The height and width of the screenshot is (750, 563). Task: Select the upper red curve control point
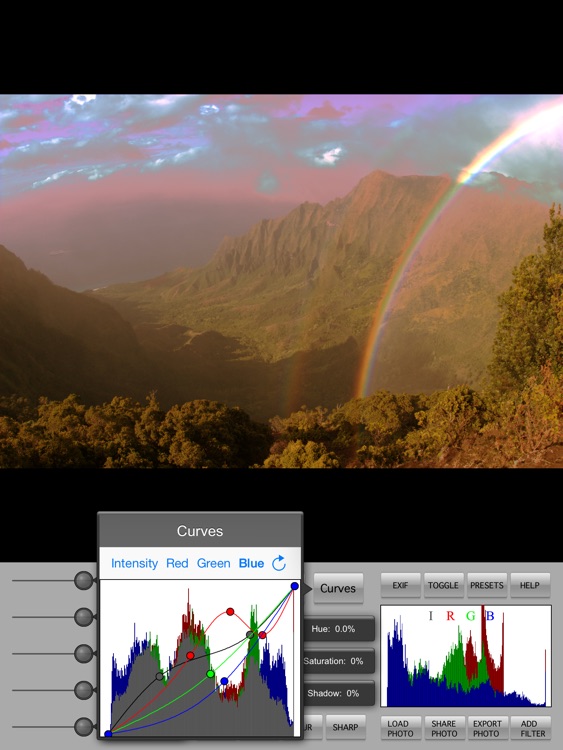(230, 612)
